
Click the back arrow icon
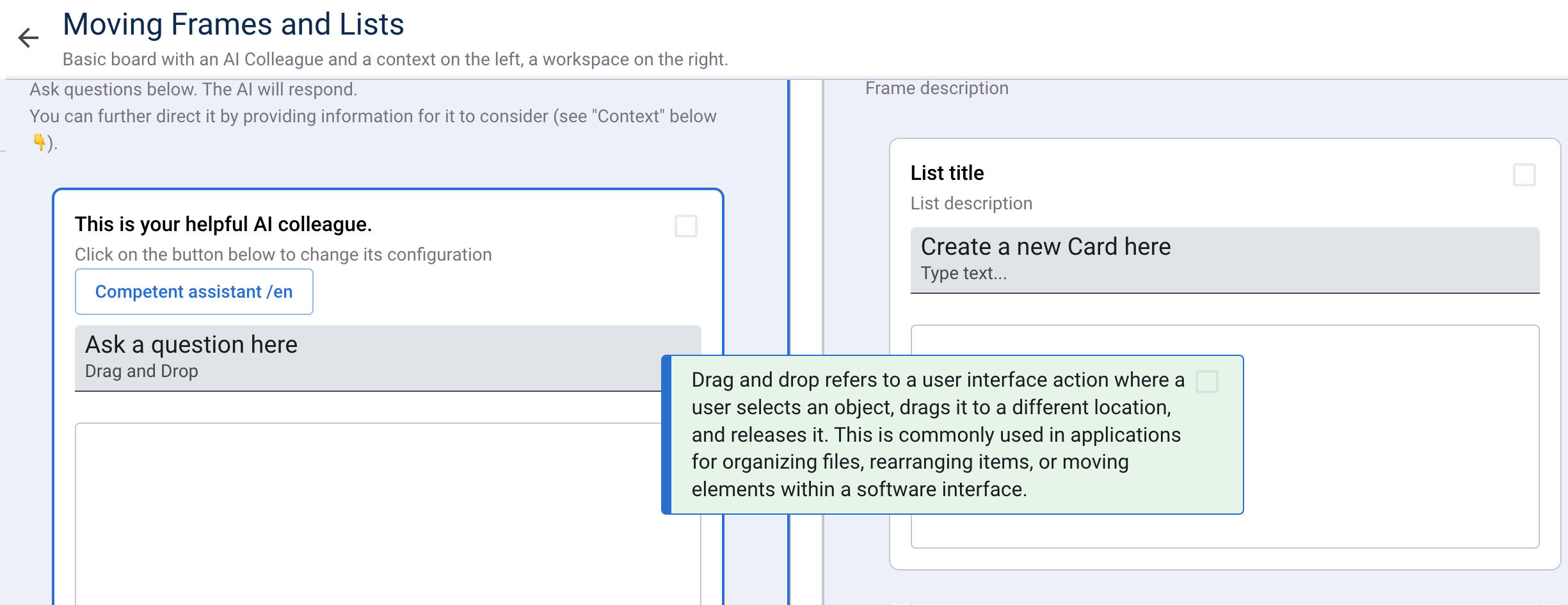pyautogui.click(x=28, y=38)
